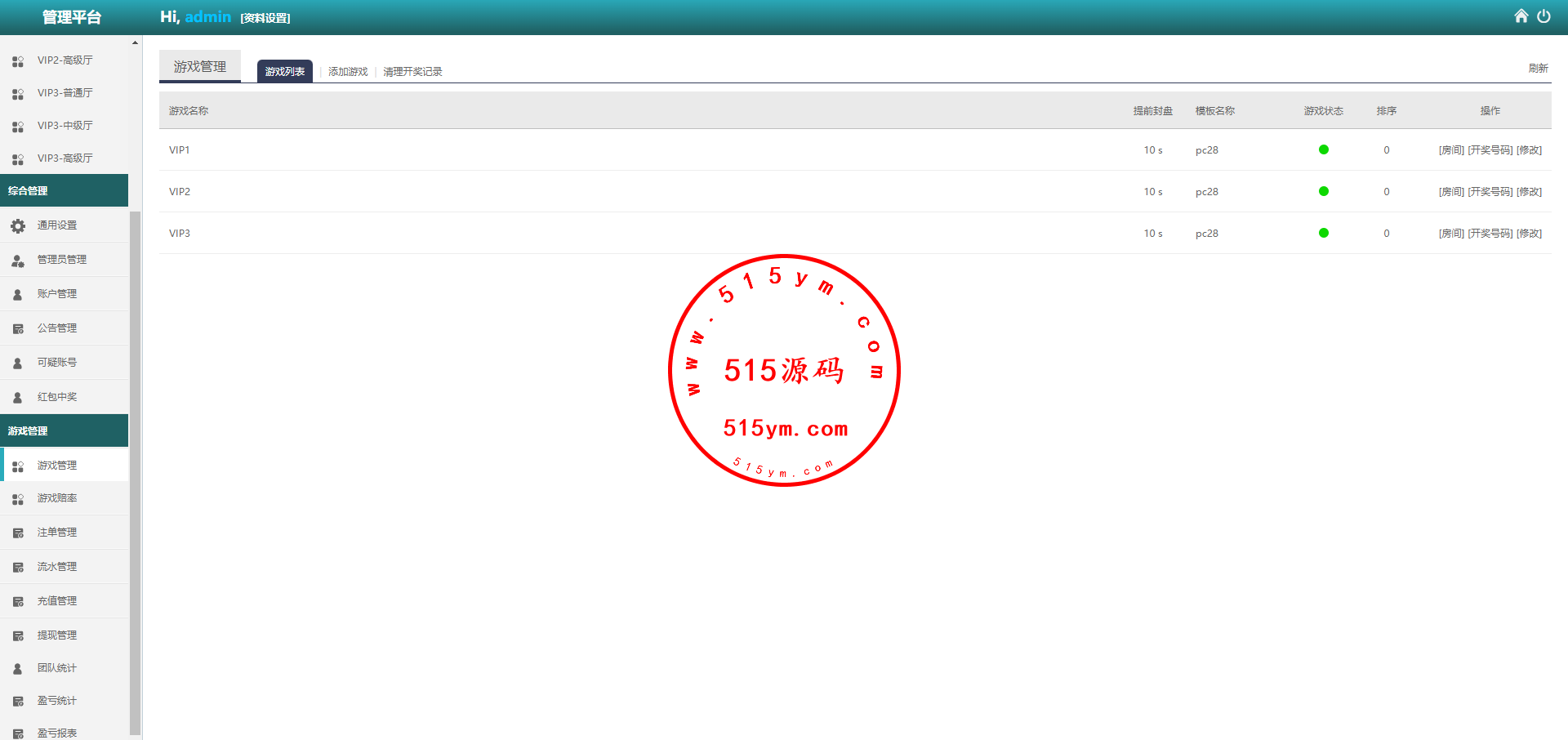Open the 清理开奖记录 tab
Screen dimensions: 1568x740
click(412, 72)
